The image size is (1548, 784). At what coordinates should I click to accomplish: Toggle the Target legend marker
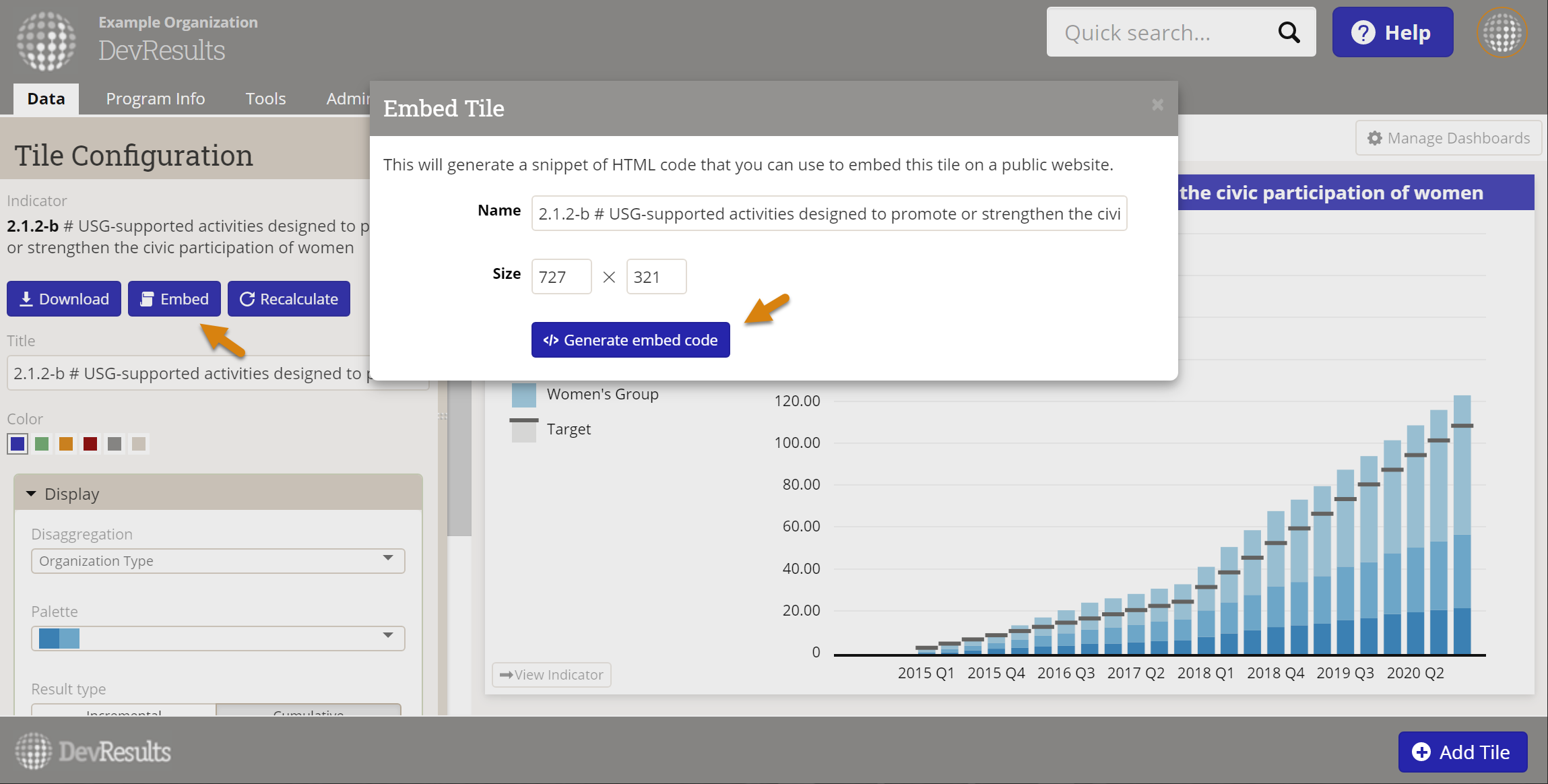click(x=523, y=429)
